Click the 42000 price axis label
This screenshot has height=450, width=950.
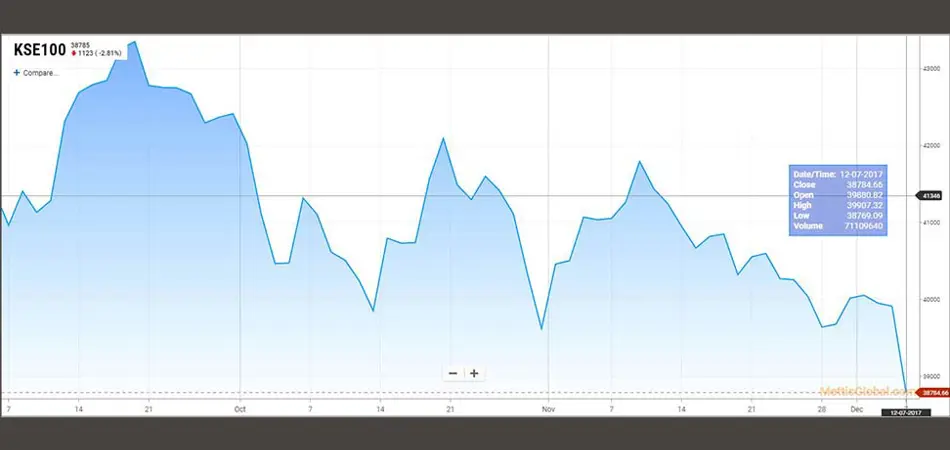coord(932,145)
